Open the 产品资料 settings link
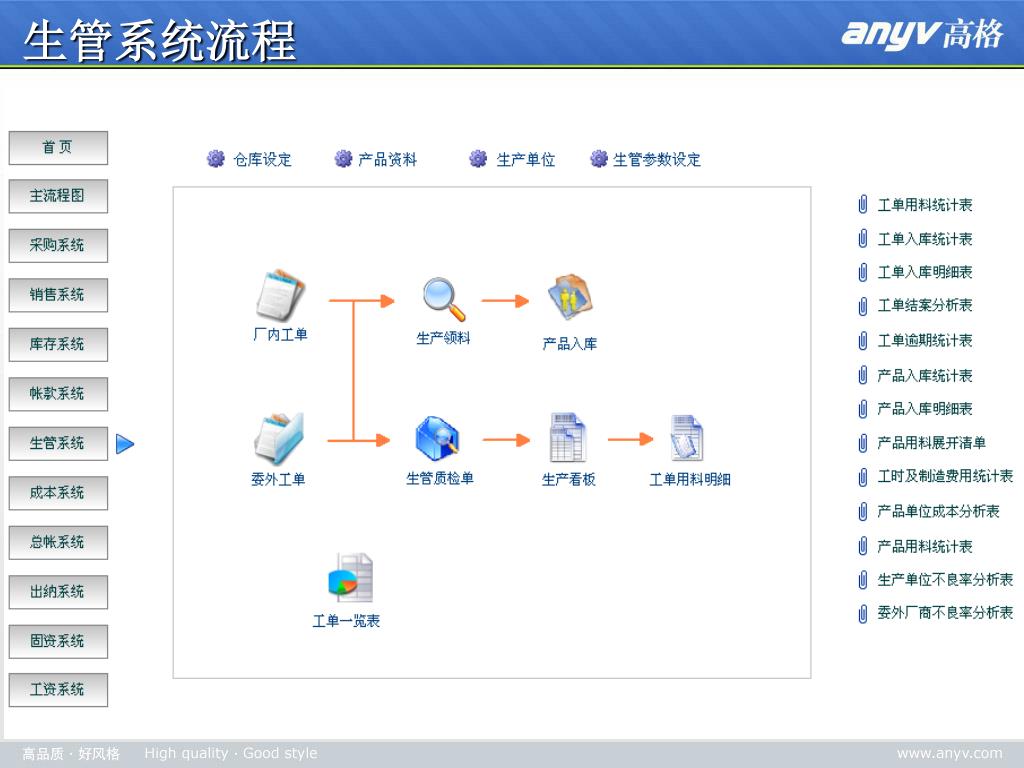Viewport: 1024px width, 768px height. (387, 159)
